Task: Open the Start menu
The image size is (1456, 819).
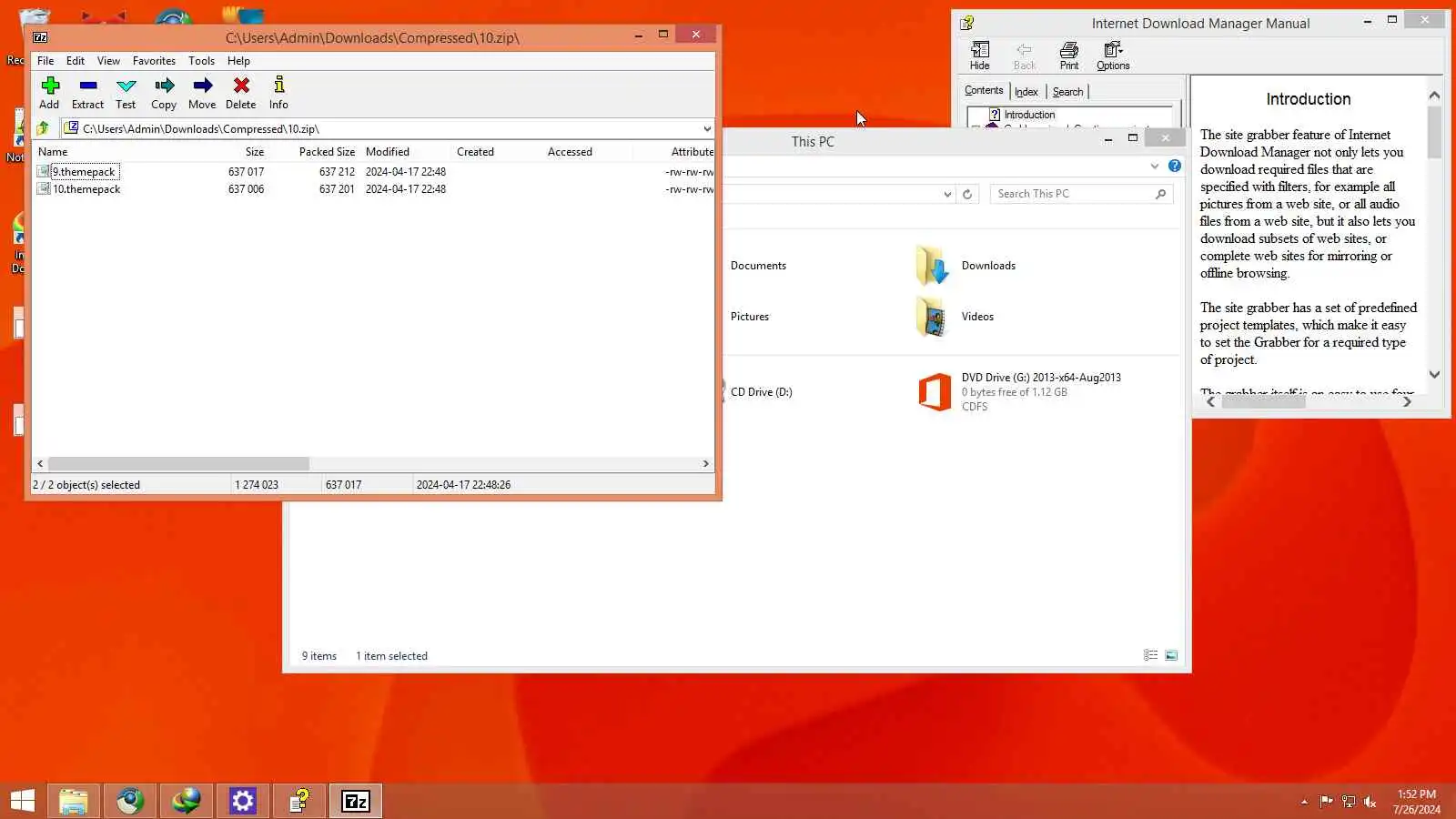Action: tap(23, 801)
